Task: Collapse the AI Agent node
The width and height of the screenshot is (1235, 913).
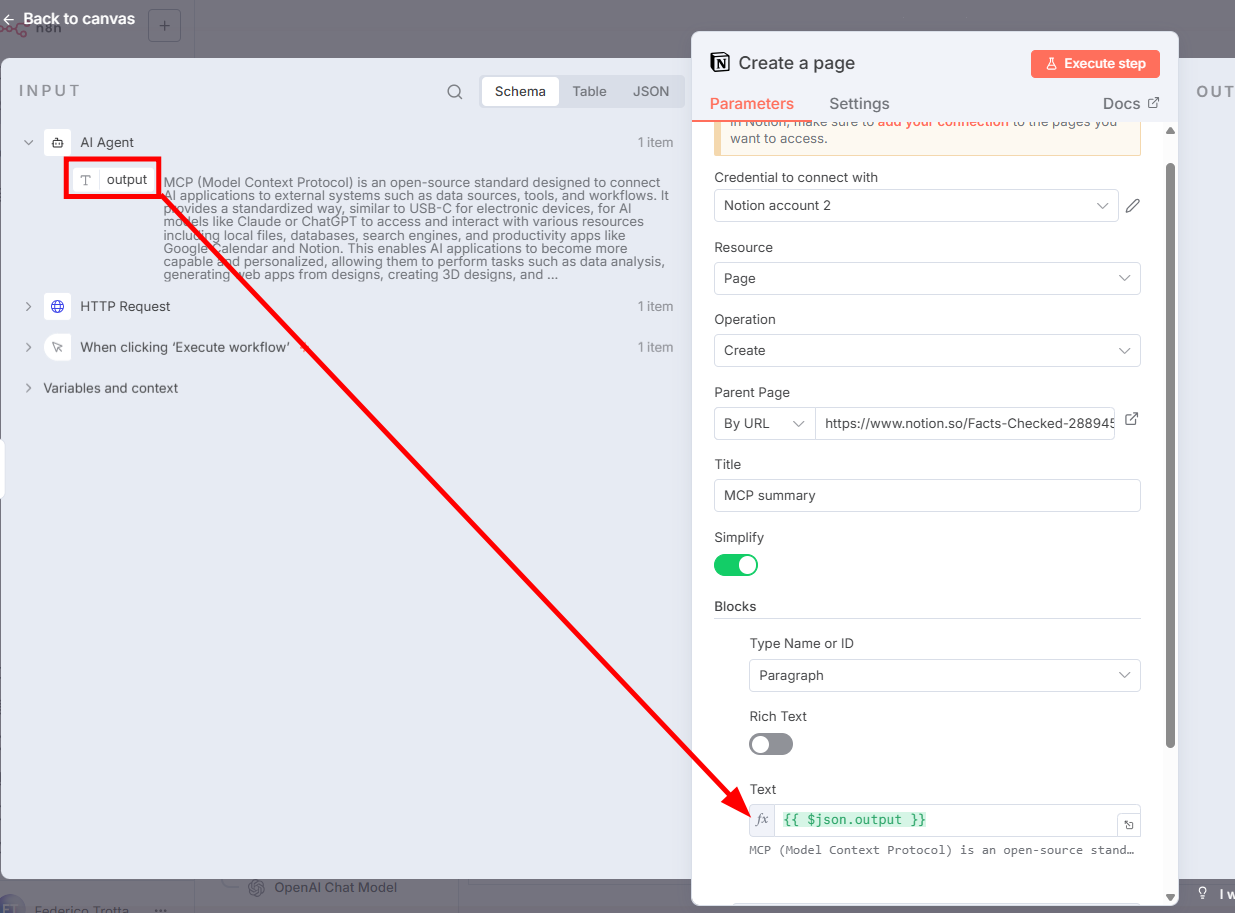Action: click(28, 142)
